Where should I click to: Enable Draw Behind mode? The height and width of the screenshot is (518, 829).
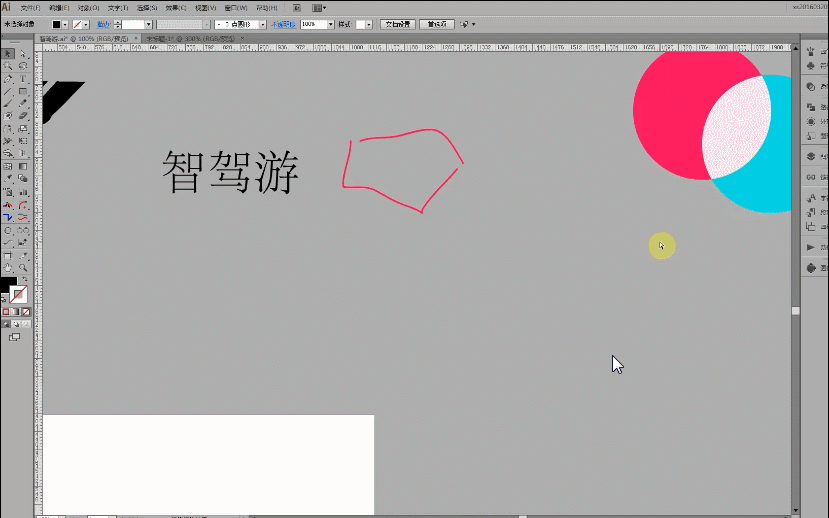tap(15, 324)
